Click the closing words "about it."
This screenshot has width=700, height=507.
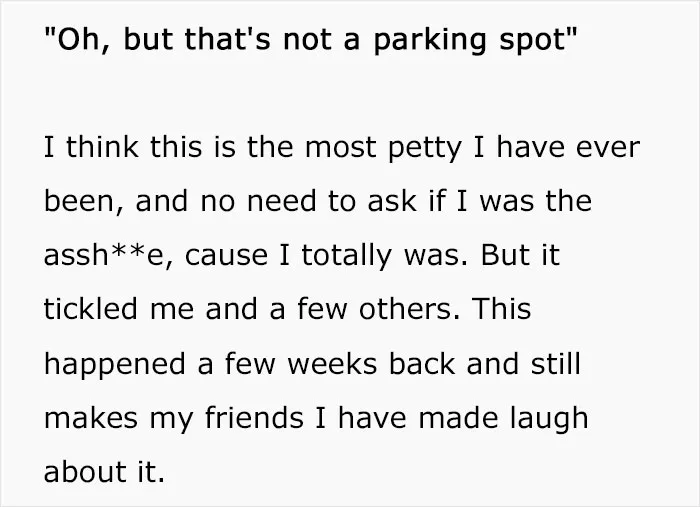pyautogui.click(x=104, y=472)
